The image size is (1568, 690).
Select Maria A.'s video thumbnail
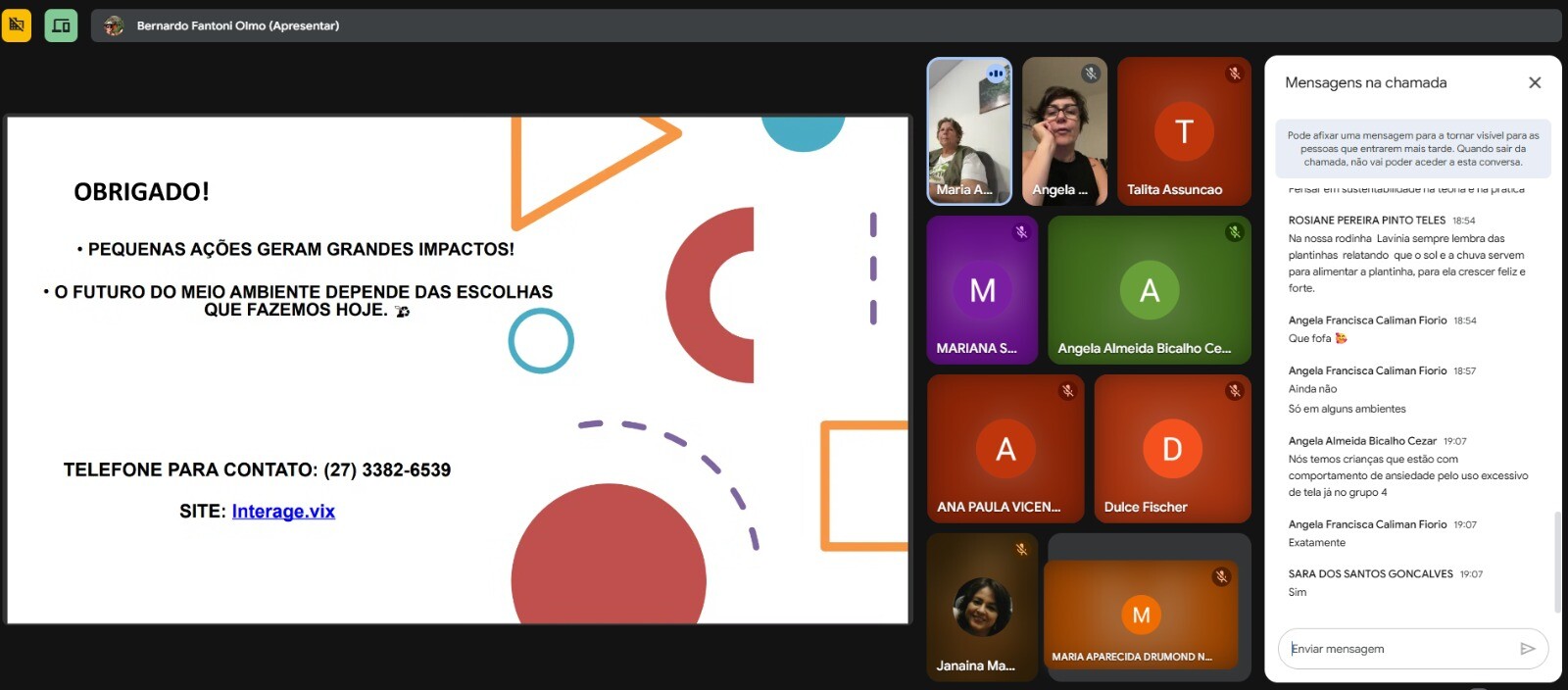pyautogui.click(x=969, y=131)
